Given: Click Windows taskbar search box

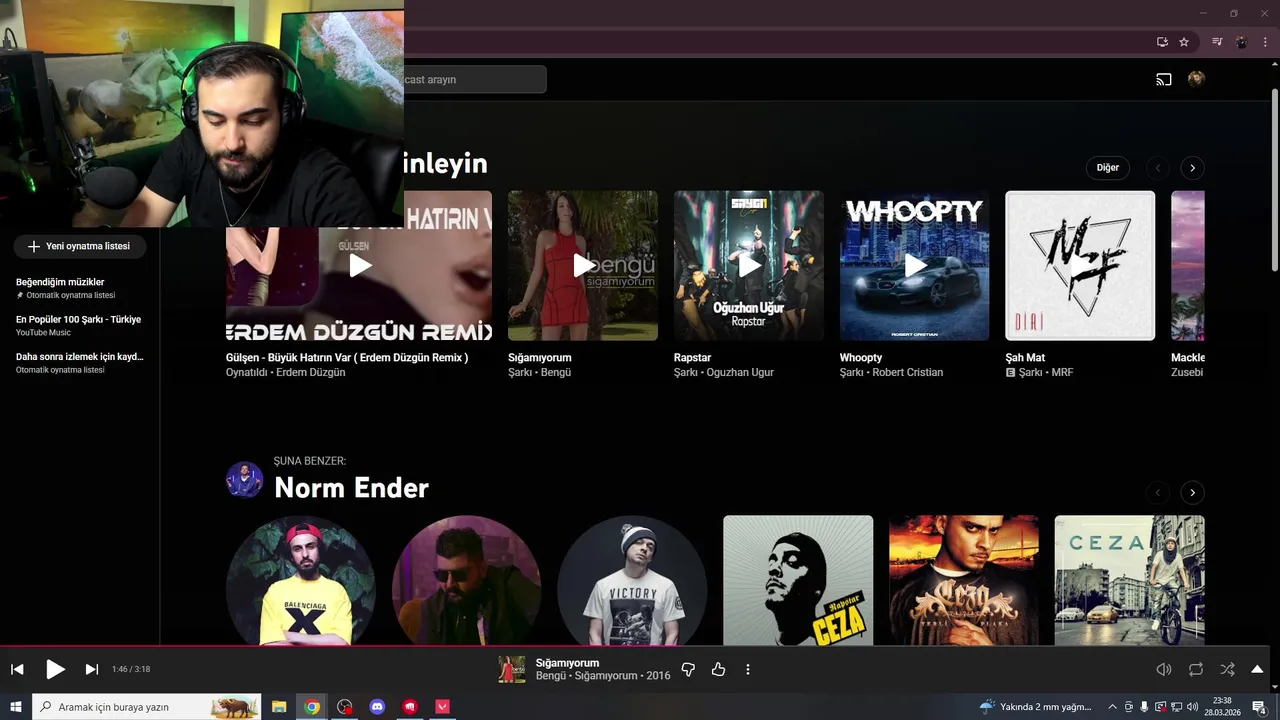Looking at the screenshot, I should (147, 707).
